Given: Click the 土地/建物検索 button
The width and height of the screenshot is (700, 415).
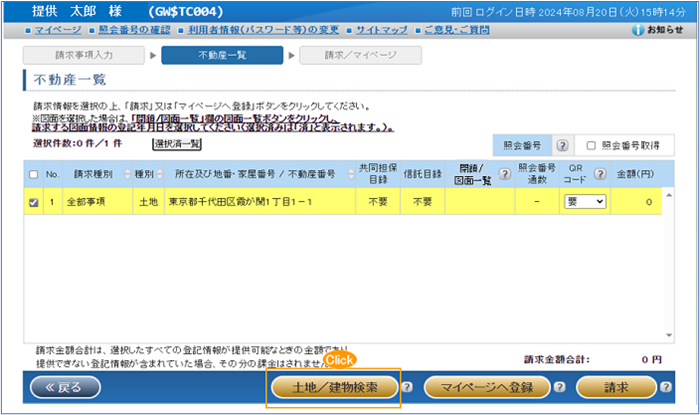Looking at the screenshot, I should click(333, 388).
